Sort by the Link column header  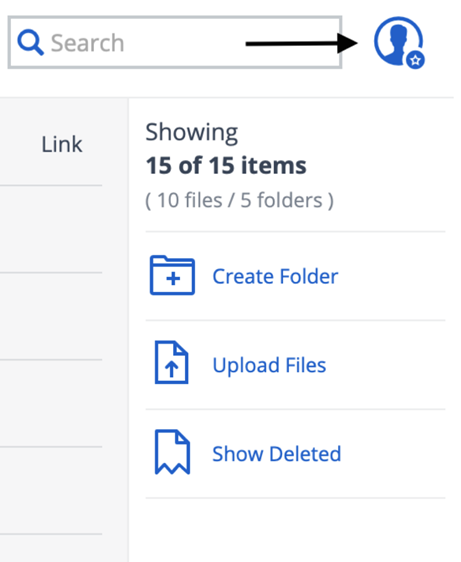pos(62,144)
